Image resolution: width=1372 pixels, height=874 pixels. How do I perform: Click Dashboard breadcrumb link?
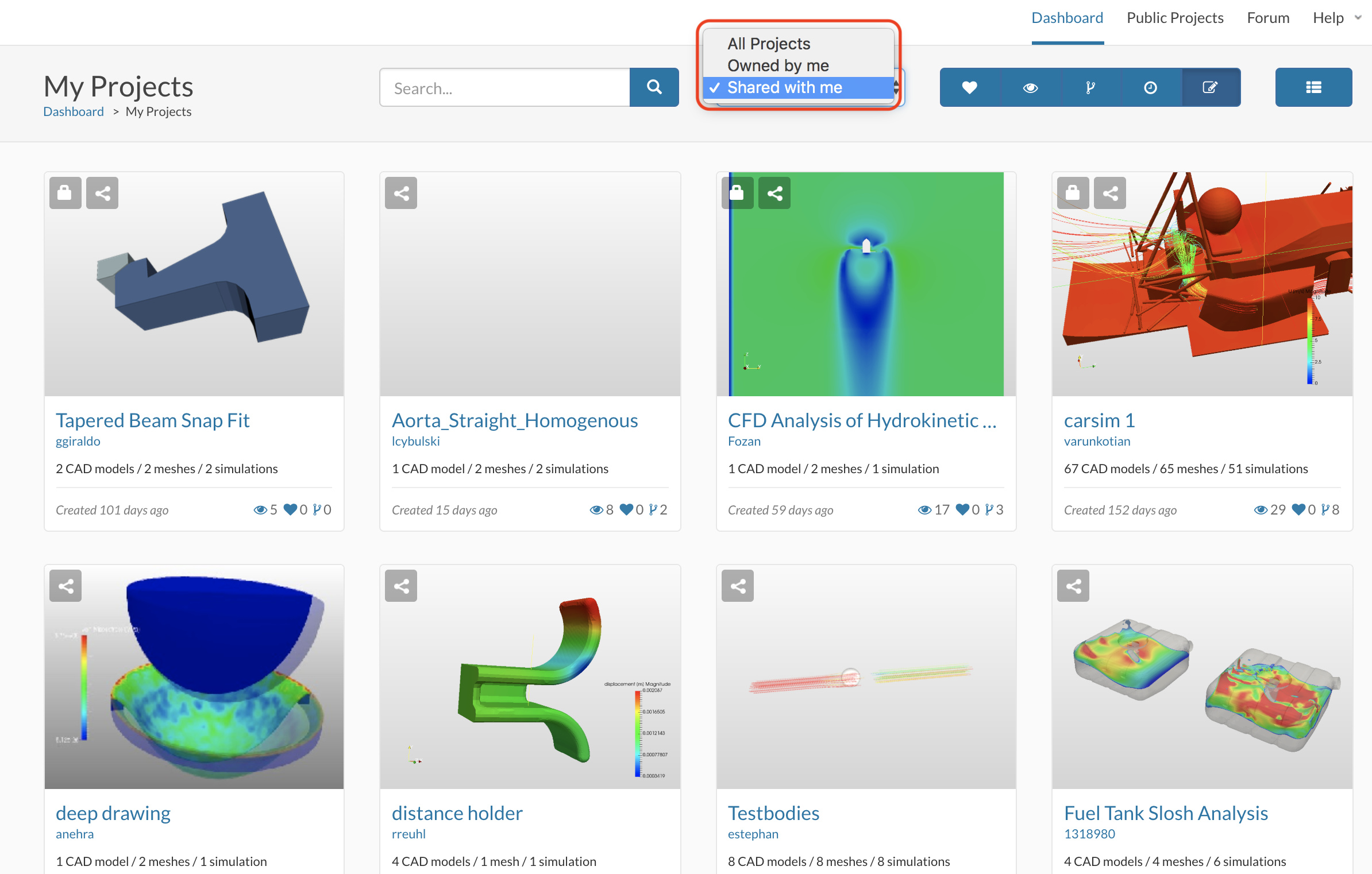tap(74, 111)
